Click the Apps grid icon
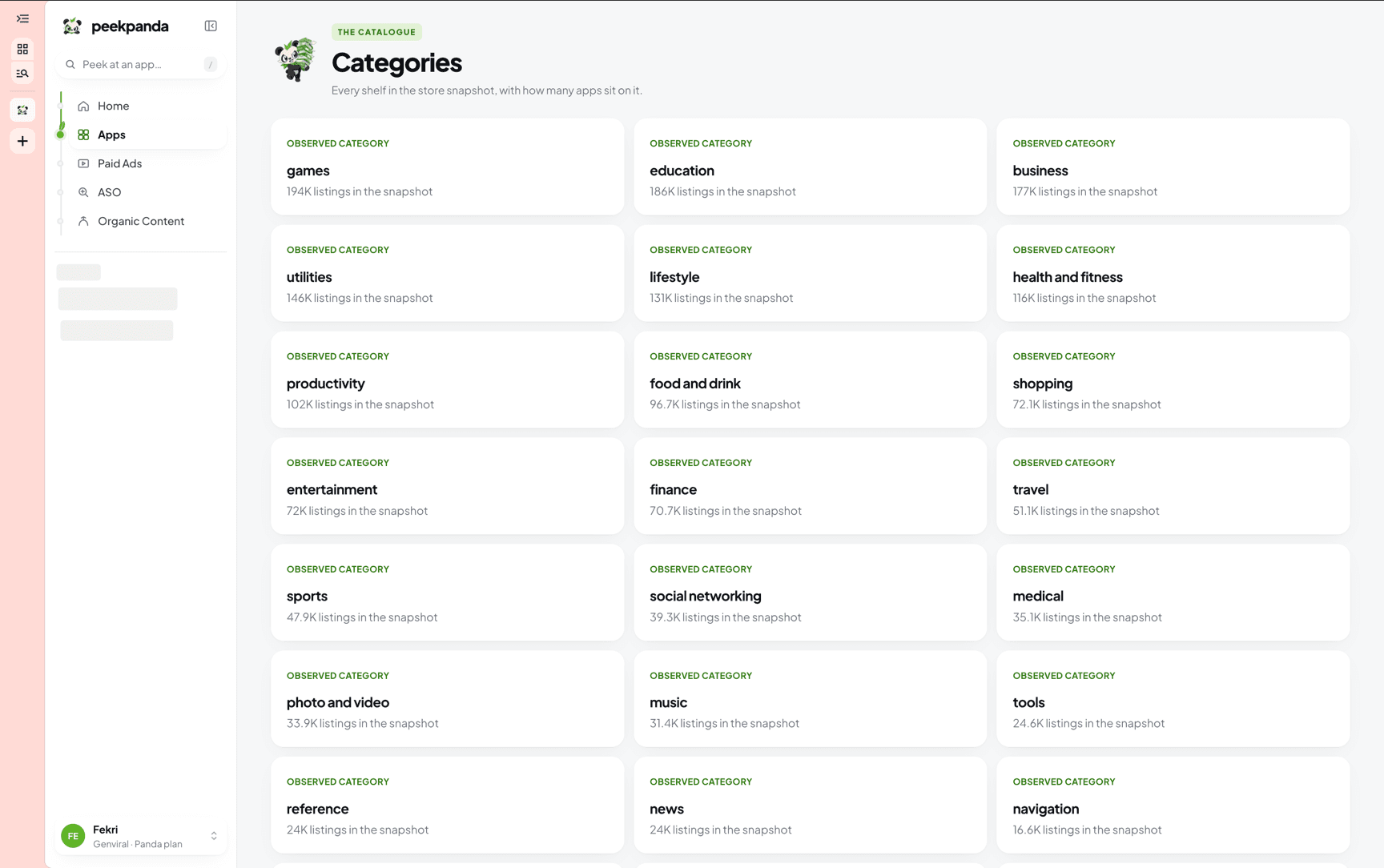Screen dimensions: 1384x868 (83, 135)
